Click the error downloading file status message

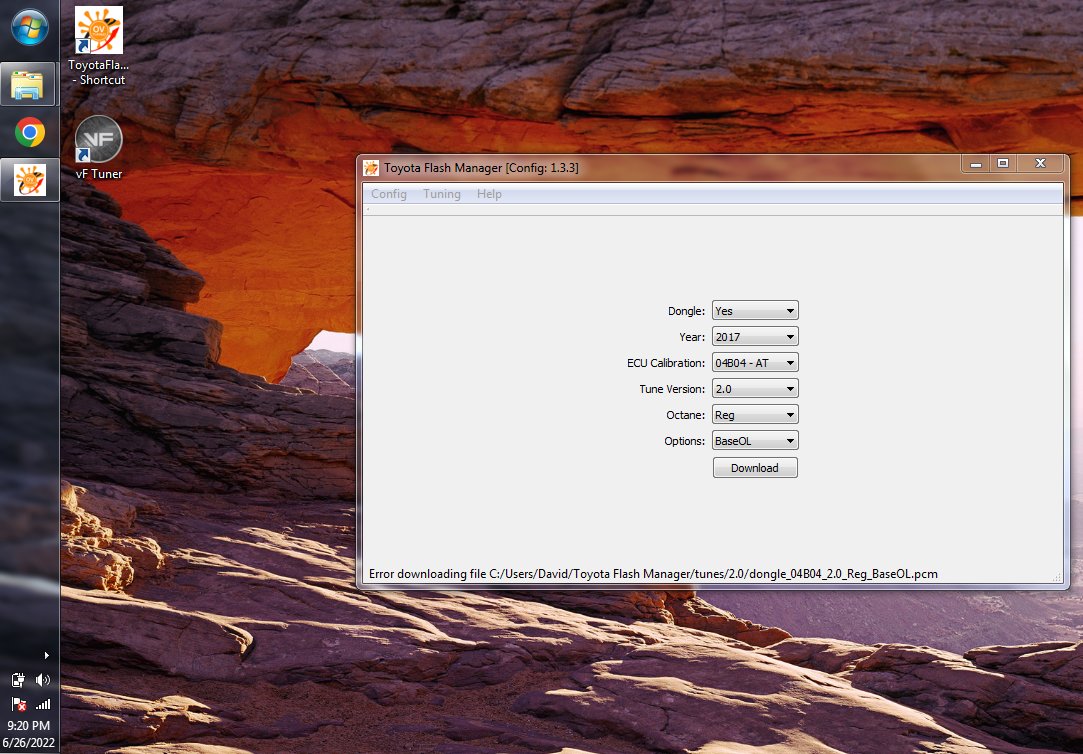[653, 574]
